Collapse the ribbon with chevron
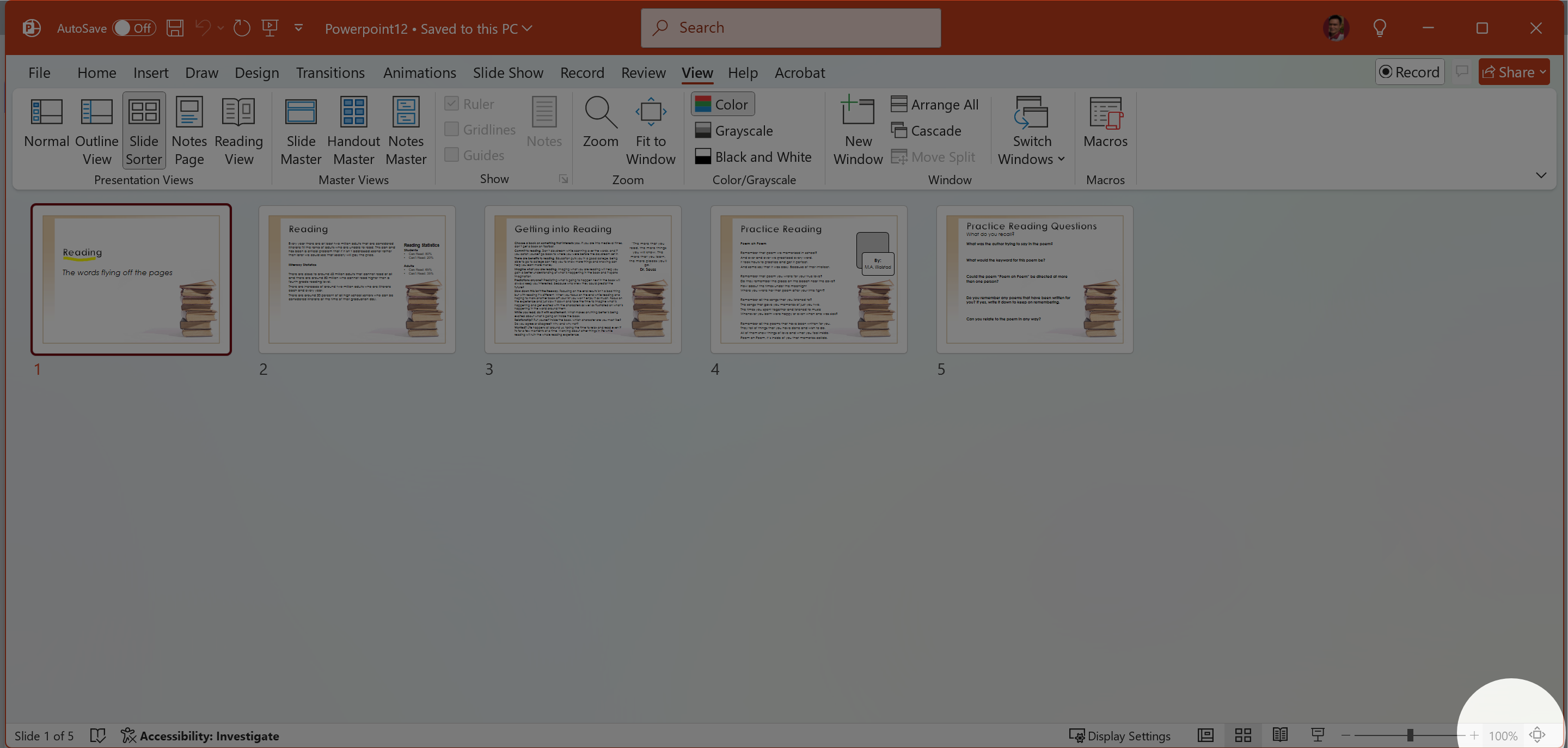The height and width of the screenshot is (748, 1568). coord(1541,175)
